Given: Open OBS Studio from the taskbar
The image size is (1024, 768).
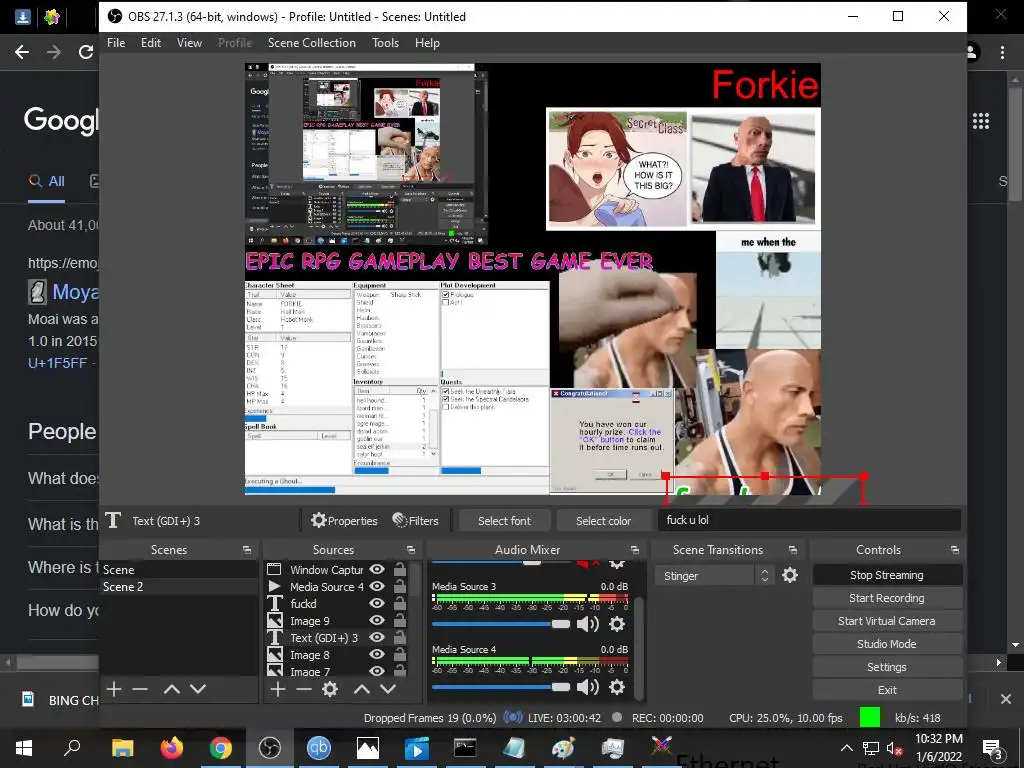Looking at the screenshot, I should (x=270, y=748).
